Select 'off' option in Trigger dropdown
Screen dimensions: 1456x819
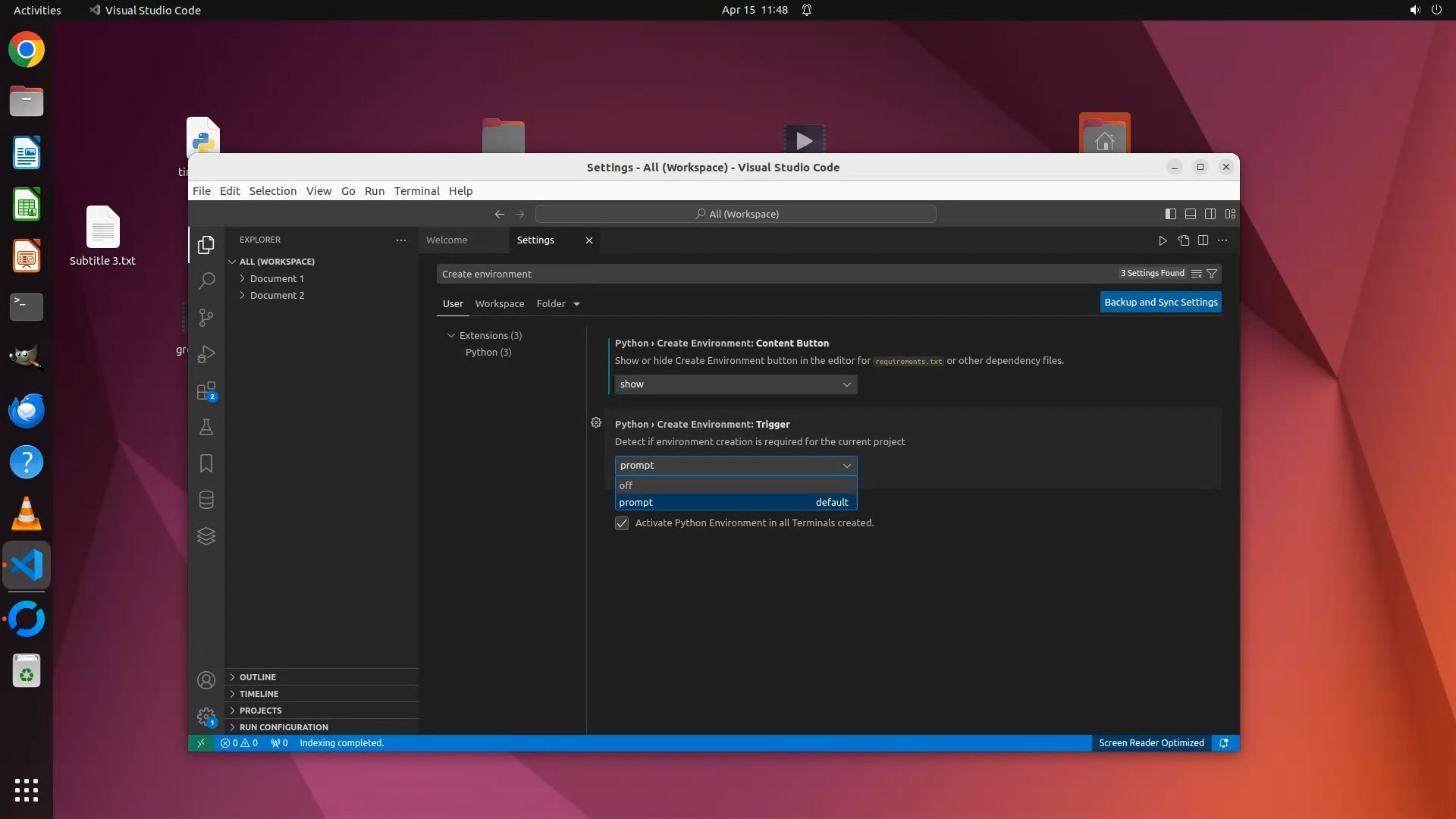[x=735, y=485]
